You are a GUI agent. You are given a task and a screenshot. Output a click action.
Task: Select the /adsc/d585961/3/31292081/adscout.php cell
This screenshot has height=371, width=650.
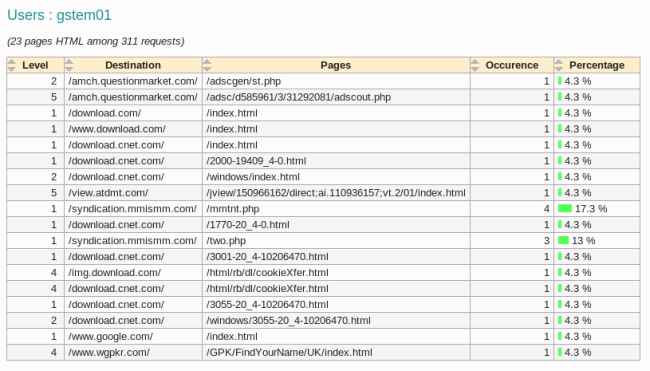(x=336, y=97)
